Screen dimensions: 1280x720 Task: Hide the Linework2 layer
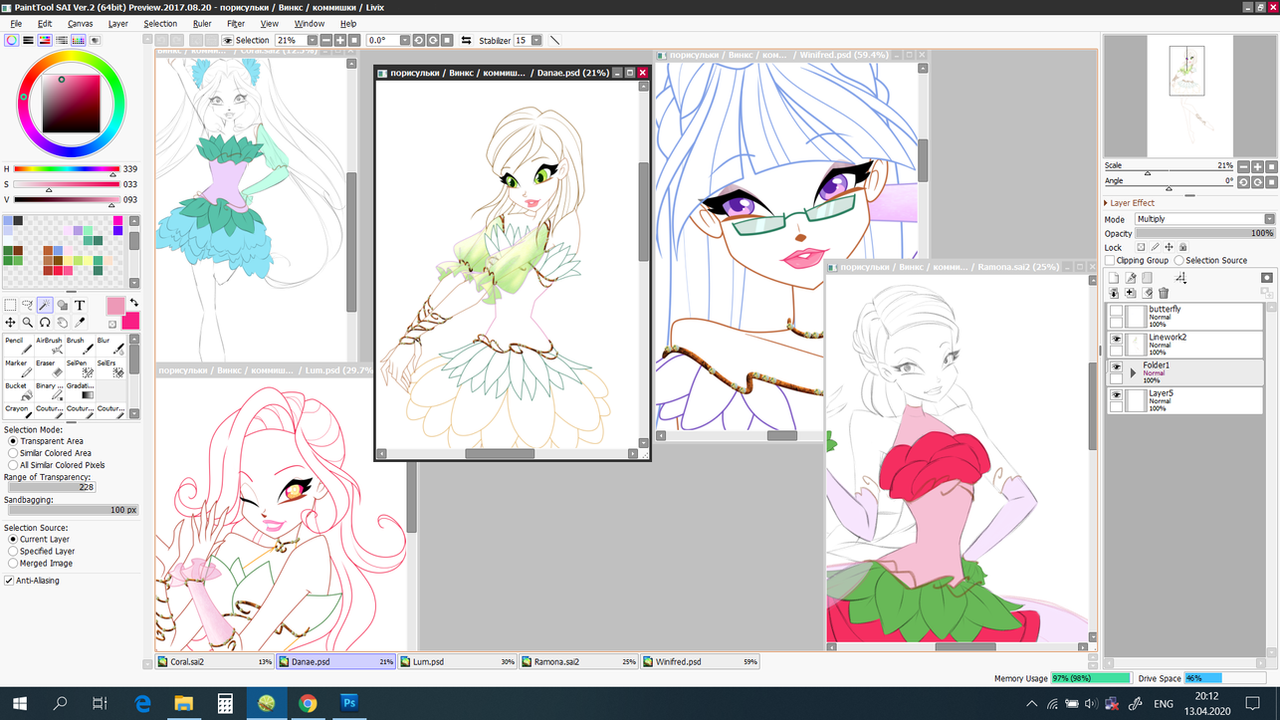(x=1116, y=339)
